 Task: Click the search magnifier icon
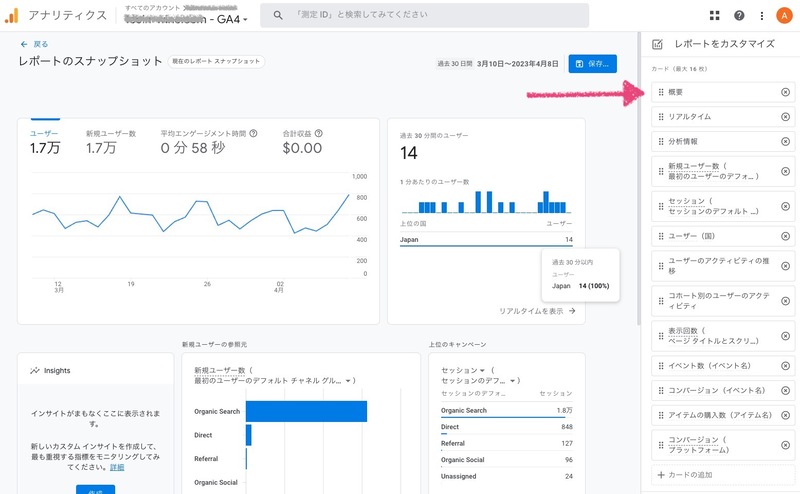278,15
